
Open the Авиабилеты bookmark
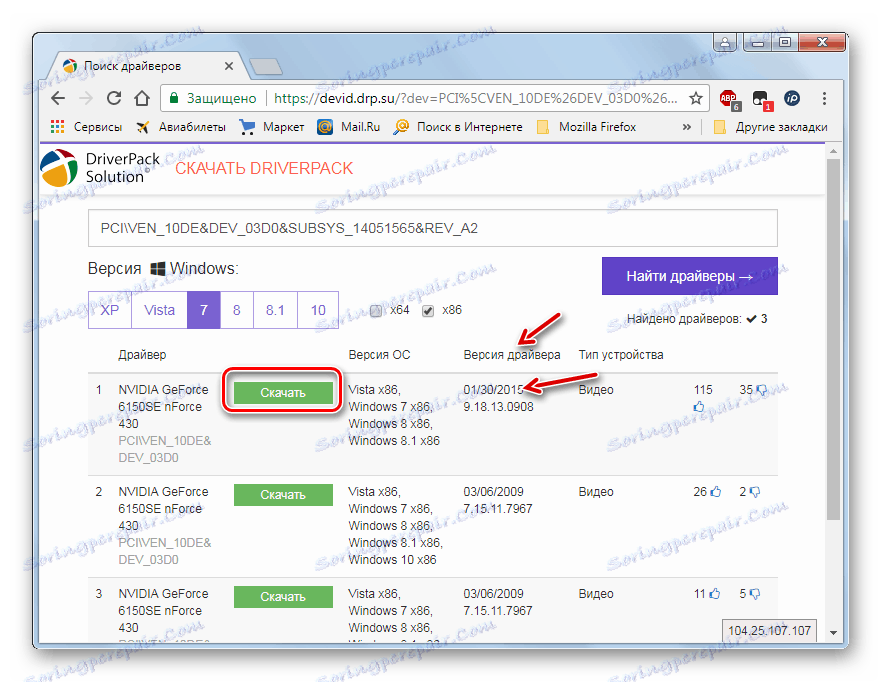[x=181, y=127]
